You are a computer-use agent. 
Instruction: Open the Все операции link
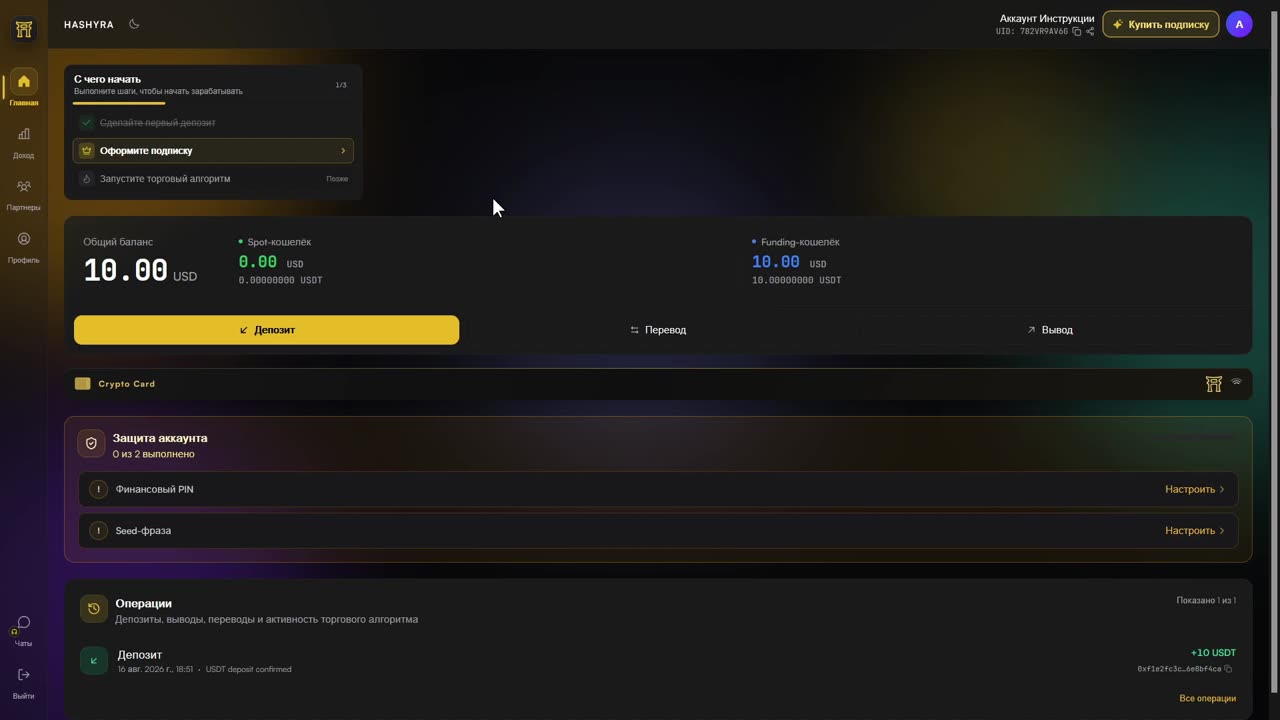[x=1207, y=698]
